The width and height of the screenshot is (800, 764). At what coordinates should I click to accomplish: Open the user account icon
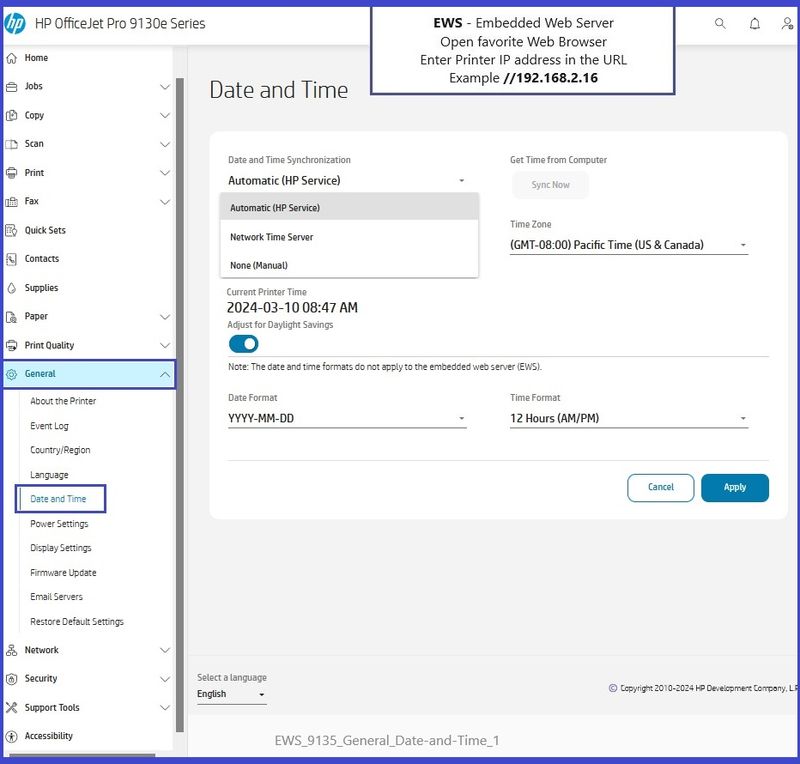tap(787, 23)
